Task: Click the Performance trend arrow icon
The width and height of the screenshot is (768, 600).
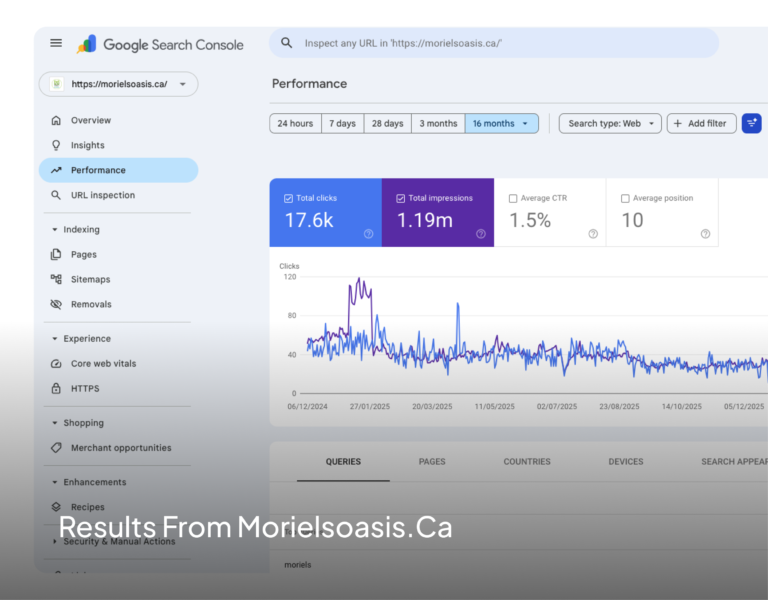Action: click(56, 170)
